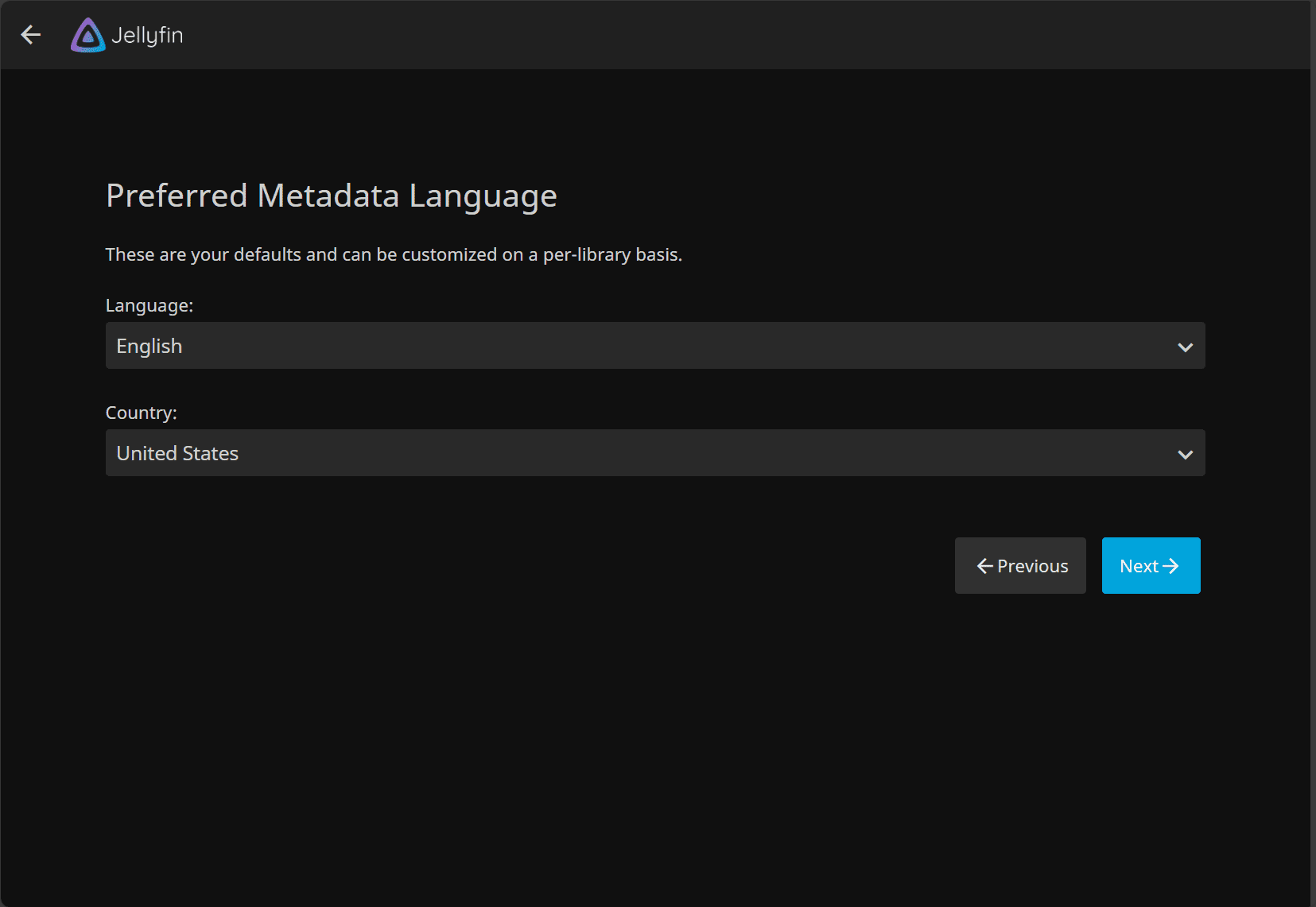Click the Language dropdown chevron arrow
The width and height of the screenshot is (1316, 907).
pos(1185,347)
